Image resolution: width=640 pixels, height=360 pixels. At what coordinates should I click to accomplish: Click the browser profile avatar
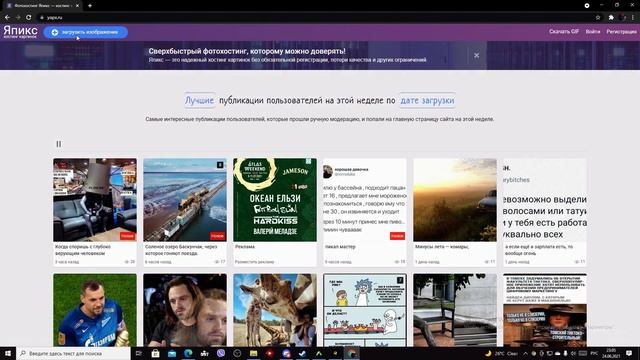click(622, 18)
